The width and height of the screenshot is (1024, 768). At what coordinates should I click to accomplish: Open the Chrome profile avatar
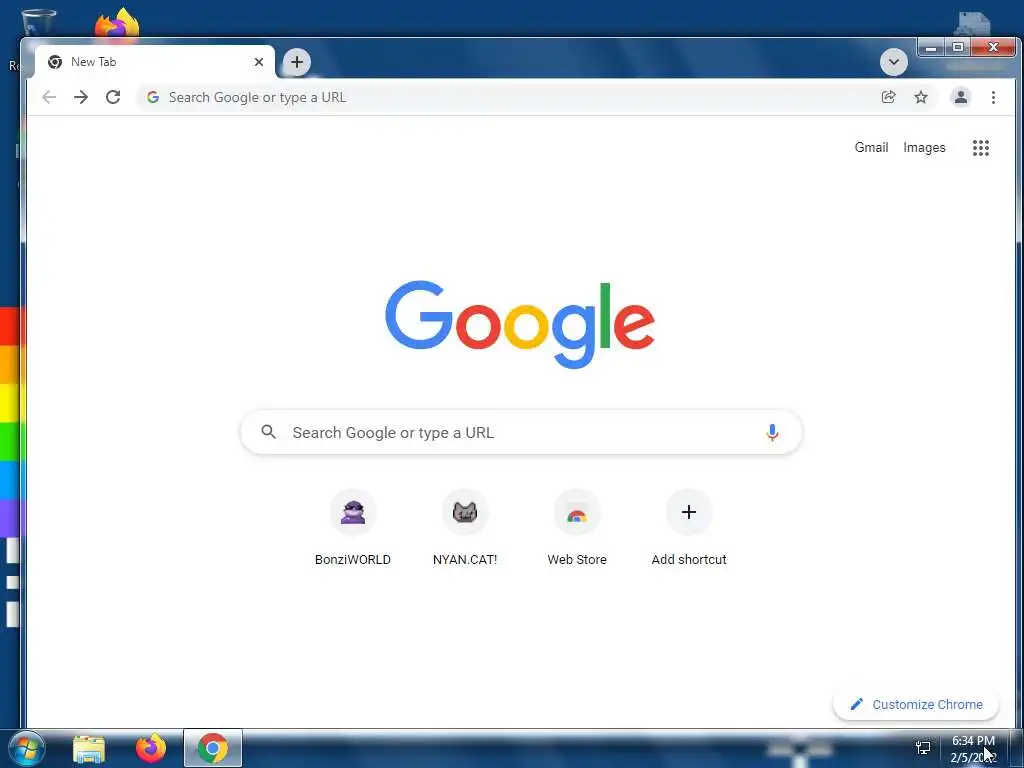click(961, 97)
